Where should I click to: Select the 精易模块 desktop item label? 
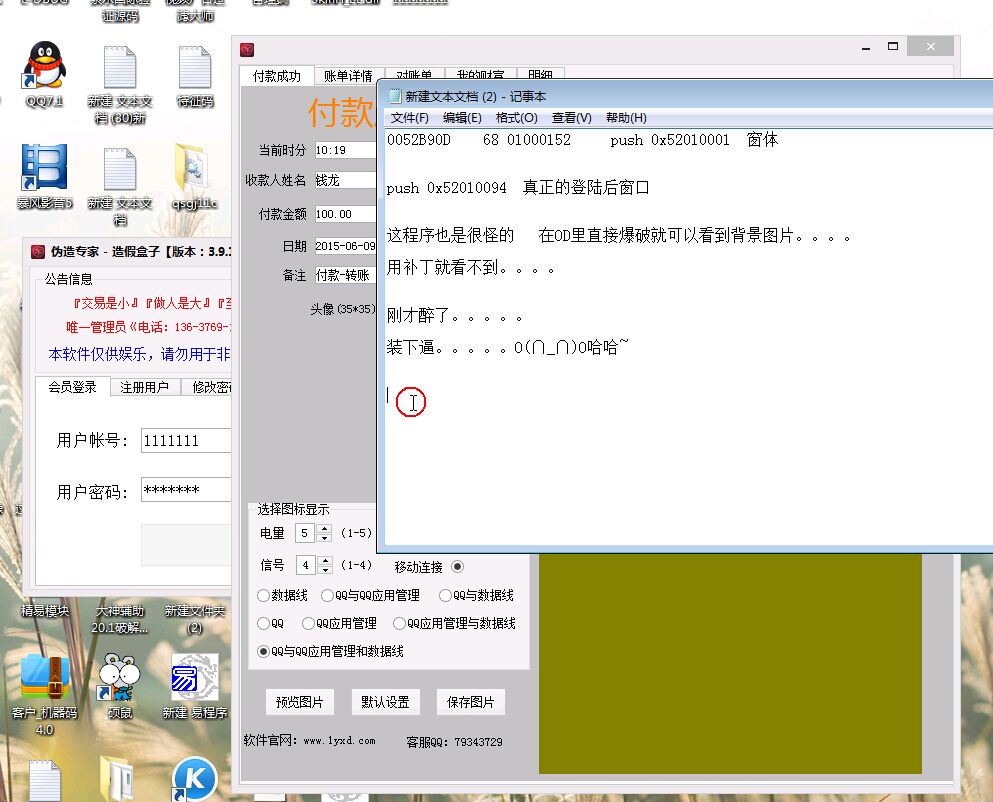point(44,611)
